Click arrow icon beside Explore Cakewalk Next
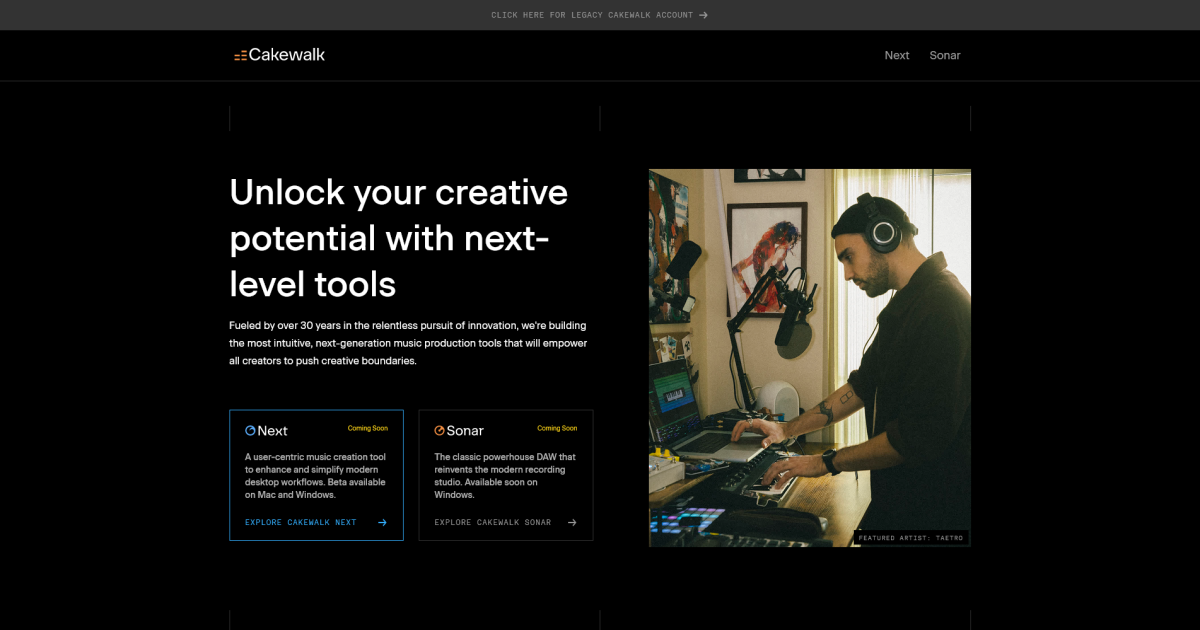 click(382, 522)
